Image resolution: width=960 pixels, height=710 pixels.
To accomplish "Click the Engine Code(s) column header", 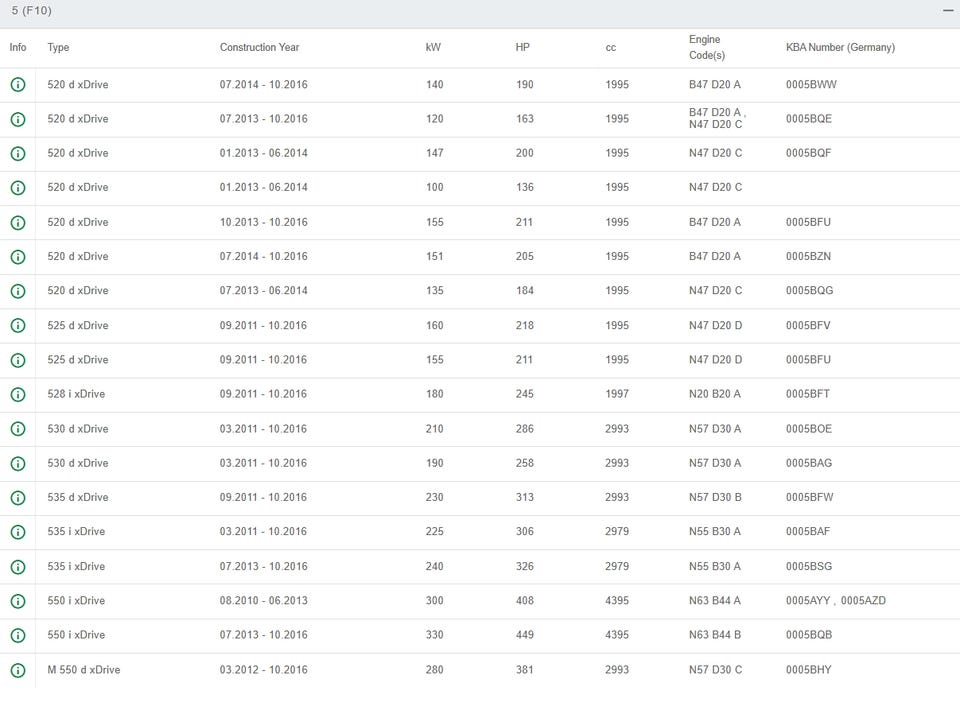I will point(707,47).
